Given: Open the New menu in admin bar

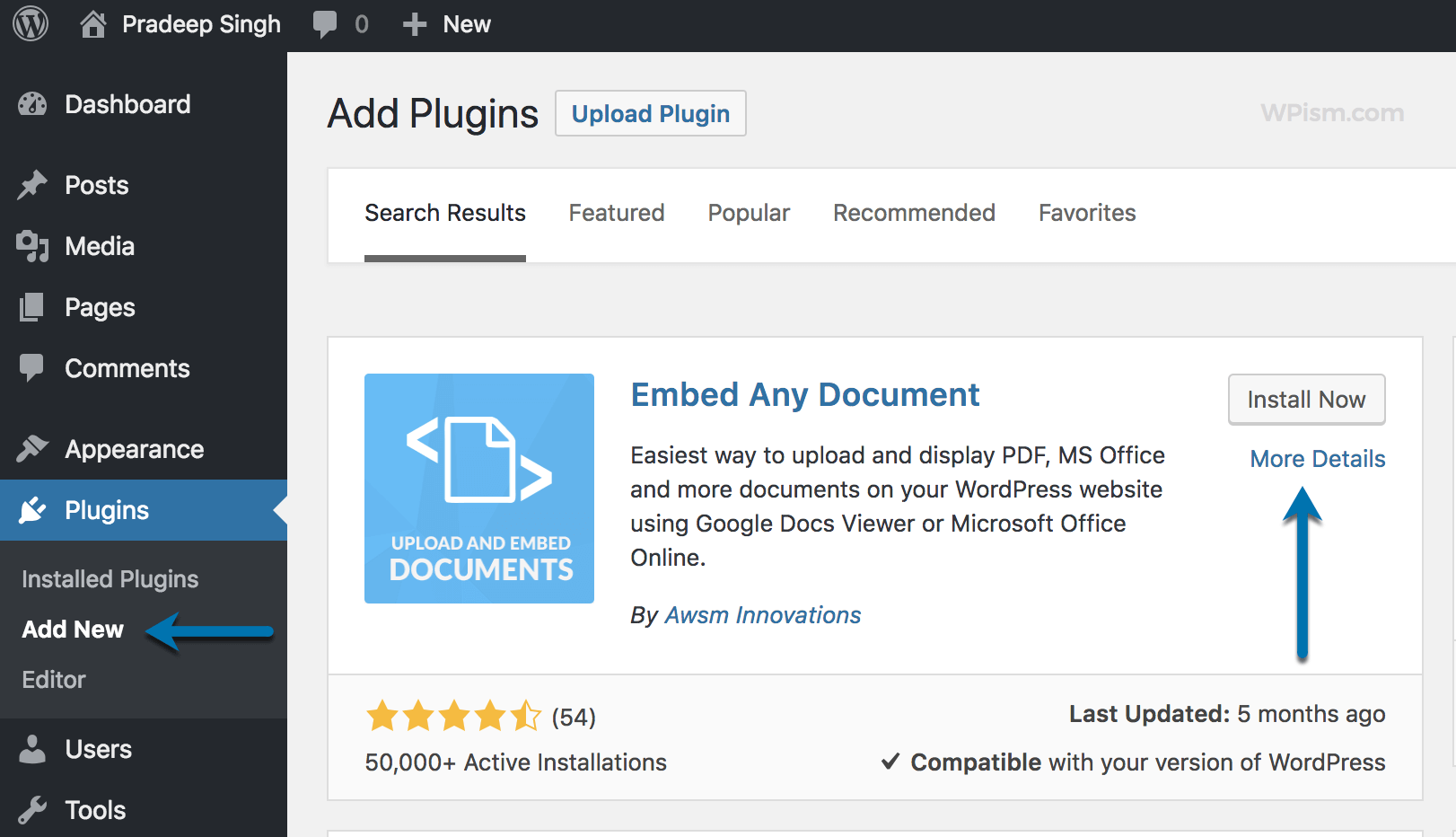Looking at the screenshot, I should tap(446, 22).
